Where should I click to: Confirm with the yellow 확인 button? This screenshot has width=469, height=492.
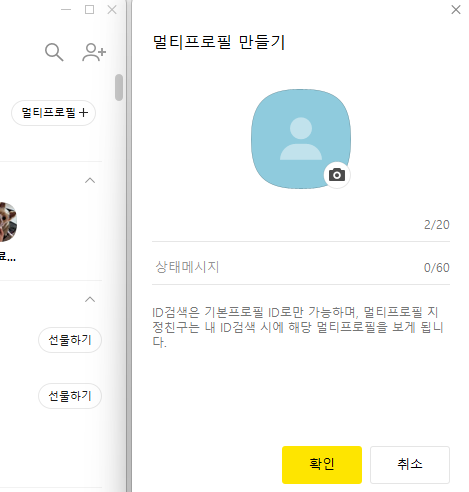point(322,465)
